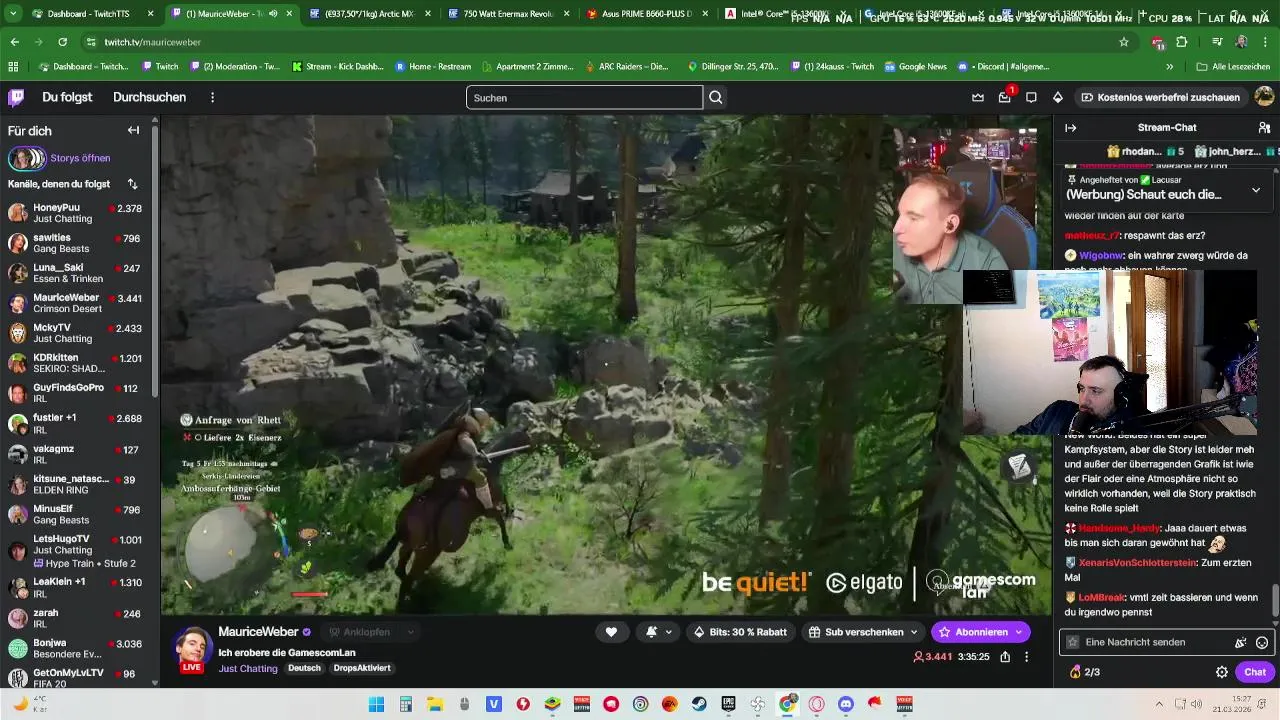Open Durchsuchen navigation item

click(x=149, y=97)
